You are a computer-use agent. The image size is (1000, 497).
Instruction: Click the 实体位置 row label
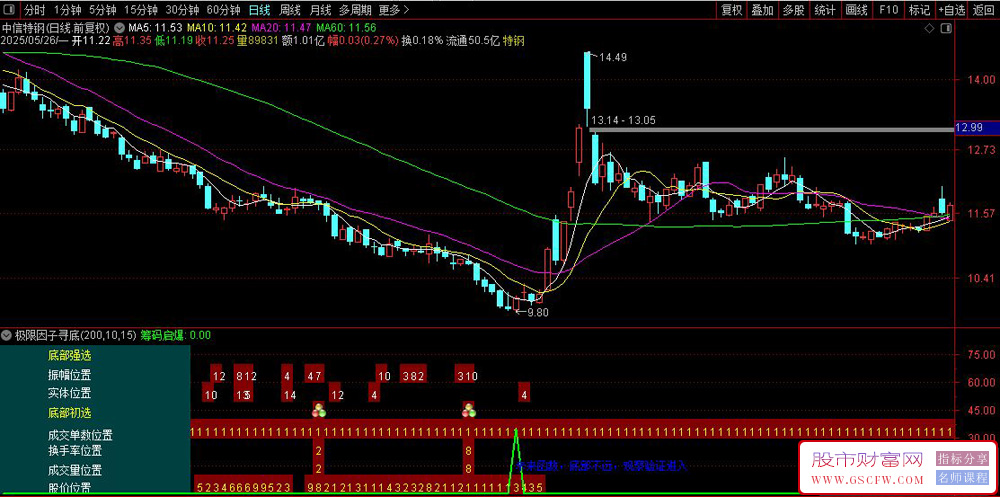(69, 392)
